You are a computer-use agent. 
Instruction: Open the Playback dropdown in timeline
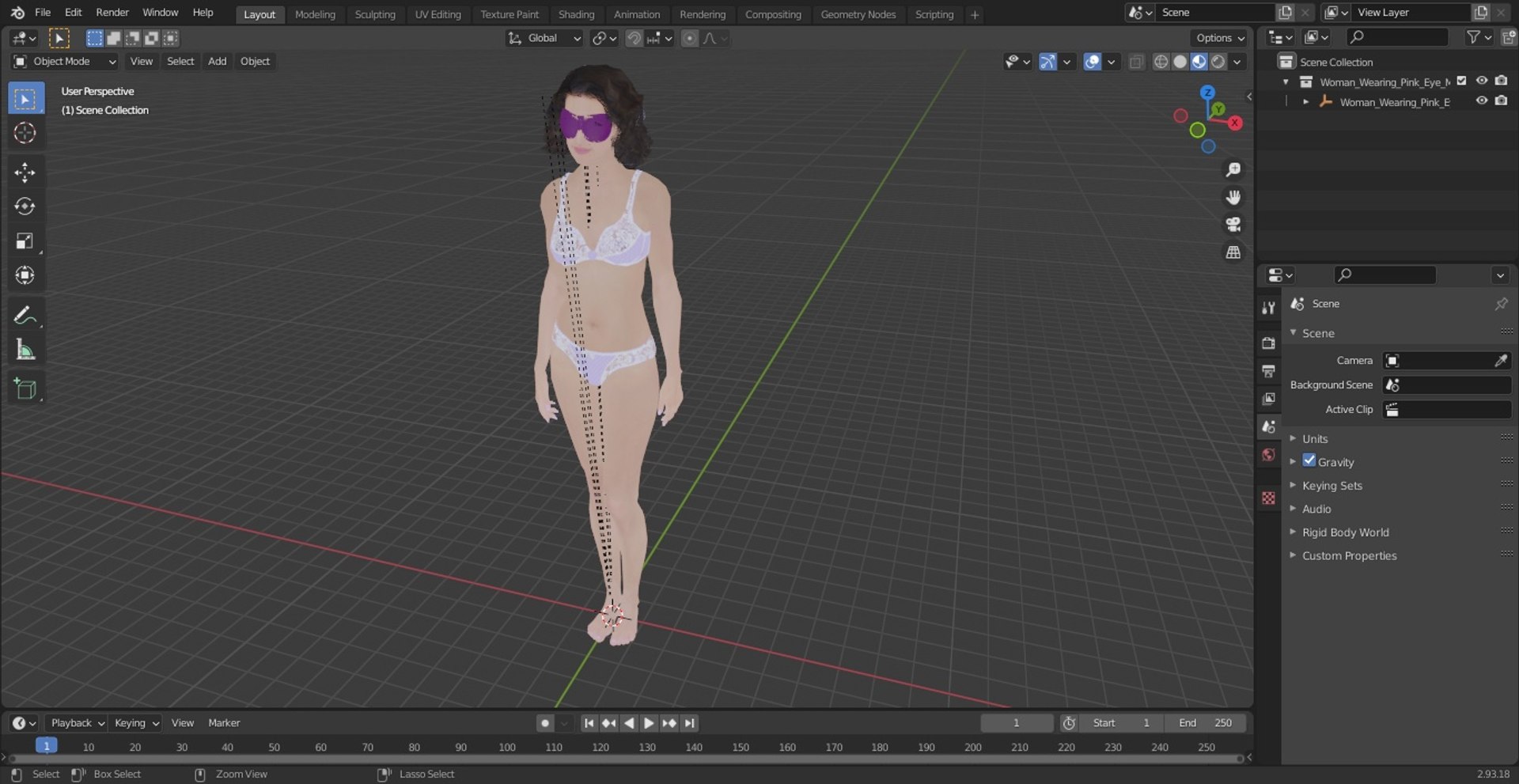click(x=77, y=723)
